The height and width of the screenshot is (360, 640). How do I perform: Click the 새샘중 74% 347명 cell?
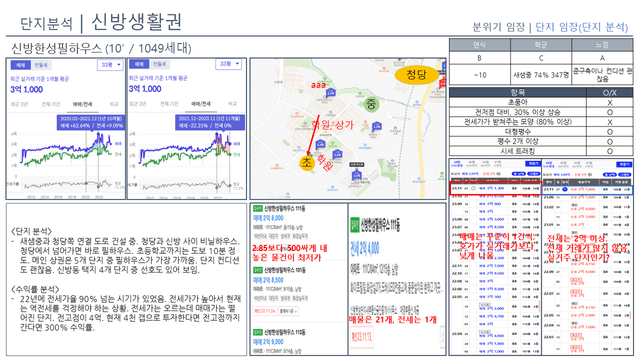tap(541, 75)
